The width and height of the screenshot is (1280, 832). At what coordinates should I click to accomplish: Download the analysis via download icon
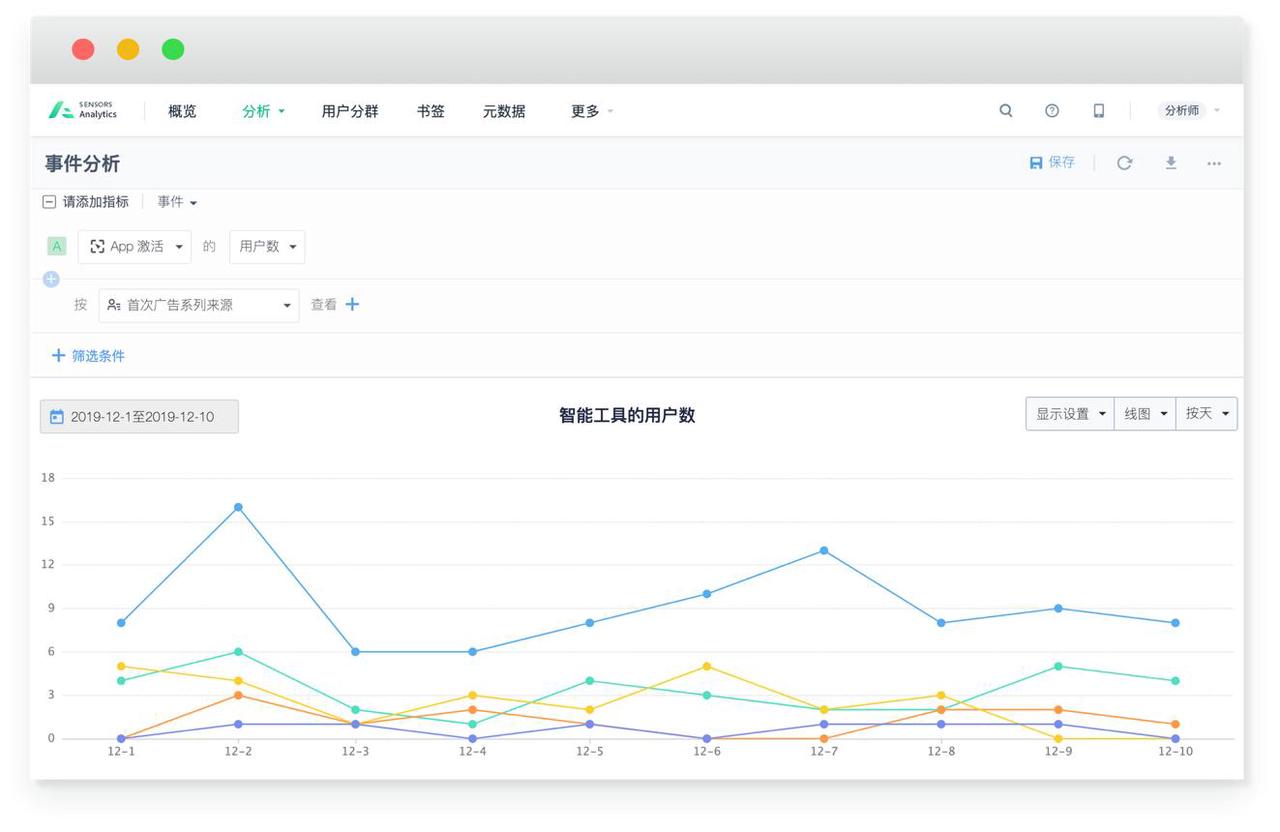pyautogui.click(x=1171, y=163)
